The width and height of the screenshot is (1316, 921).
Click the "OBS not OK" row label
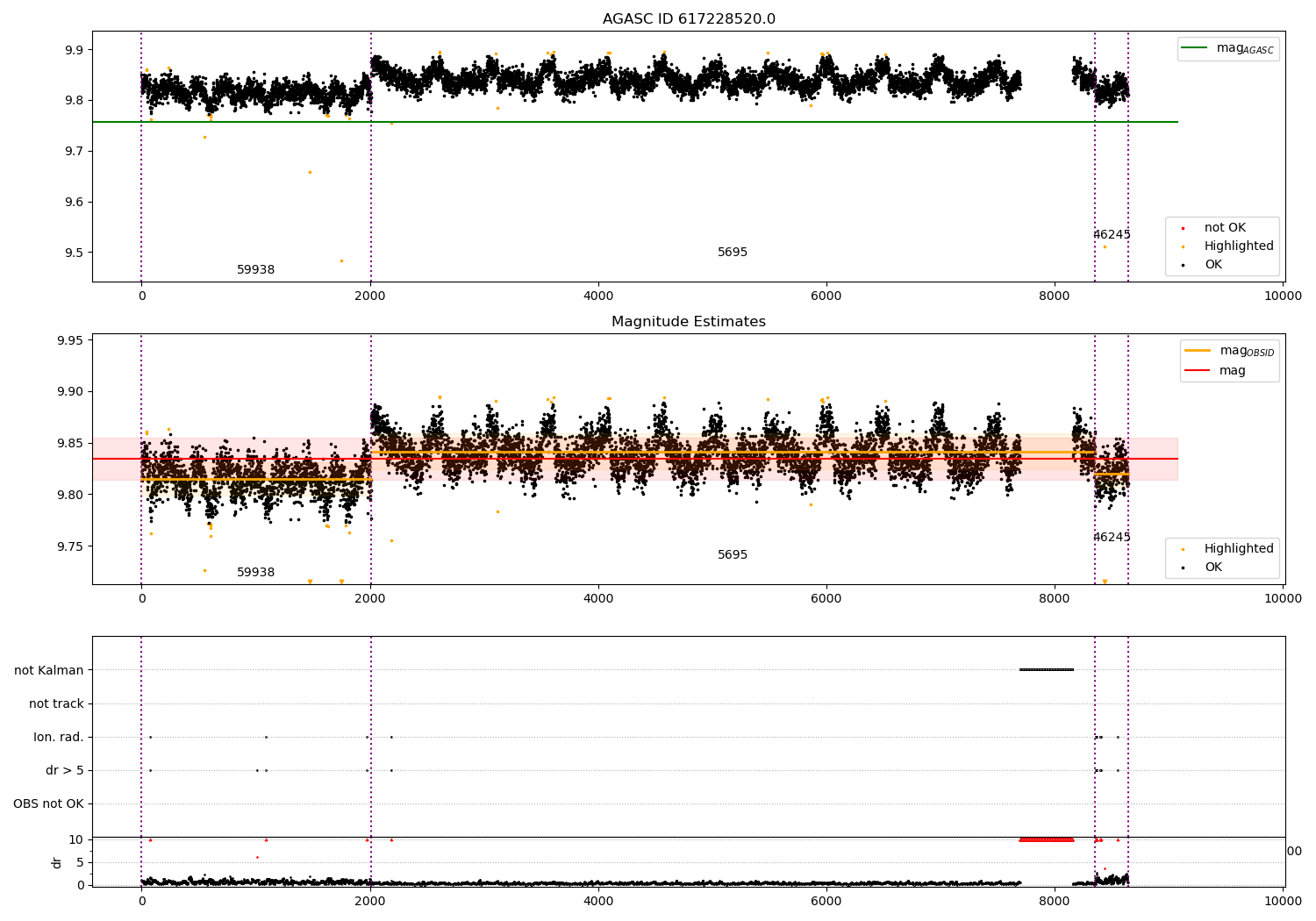(x=48, y=804)
